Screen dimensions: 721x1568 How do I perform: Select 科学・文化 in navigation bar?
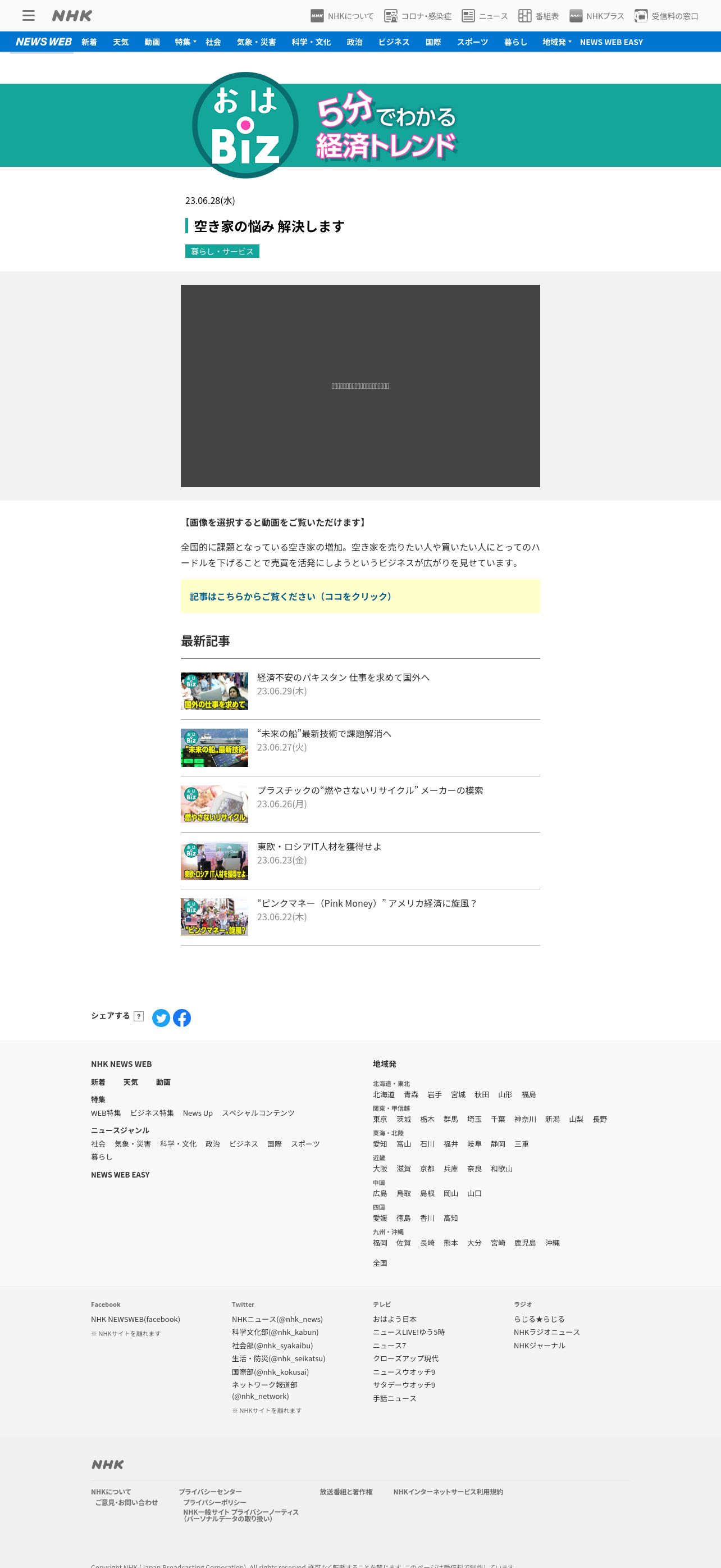(311, 42)
